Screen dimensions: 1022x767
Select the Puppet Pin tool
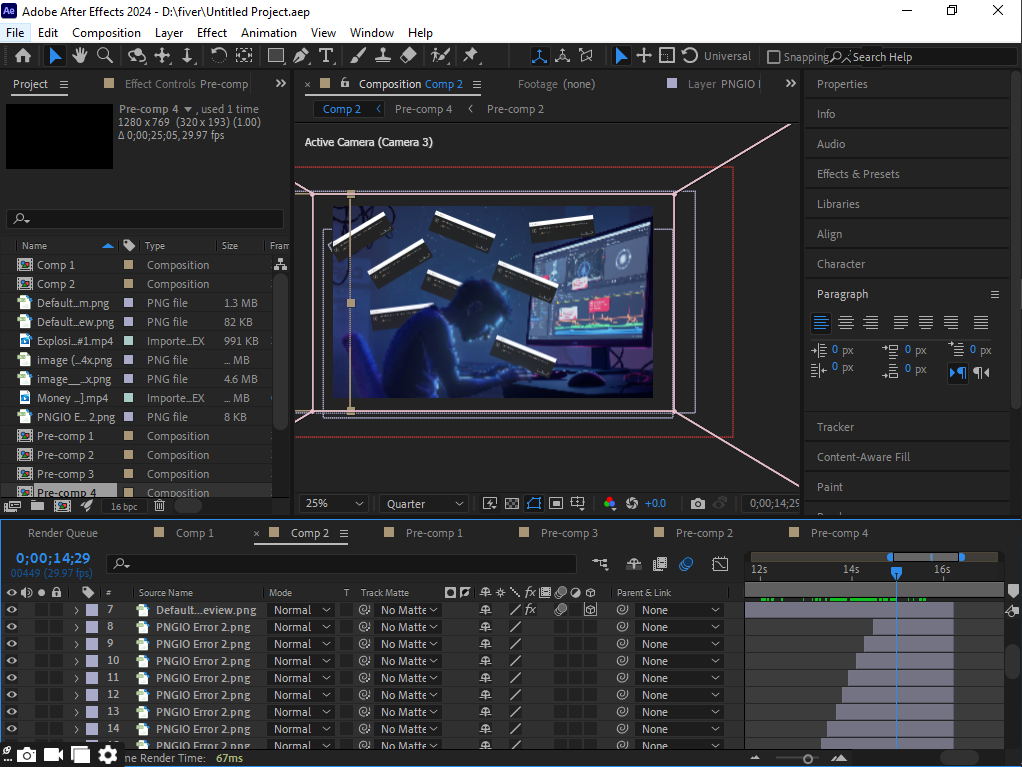[470, 56]
